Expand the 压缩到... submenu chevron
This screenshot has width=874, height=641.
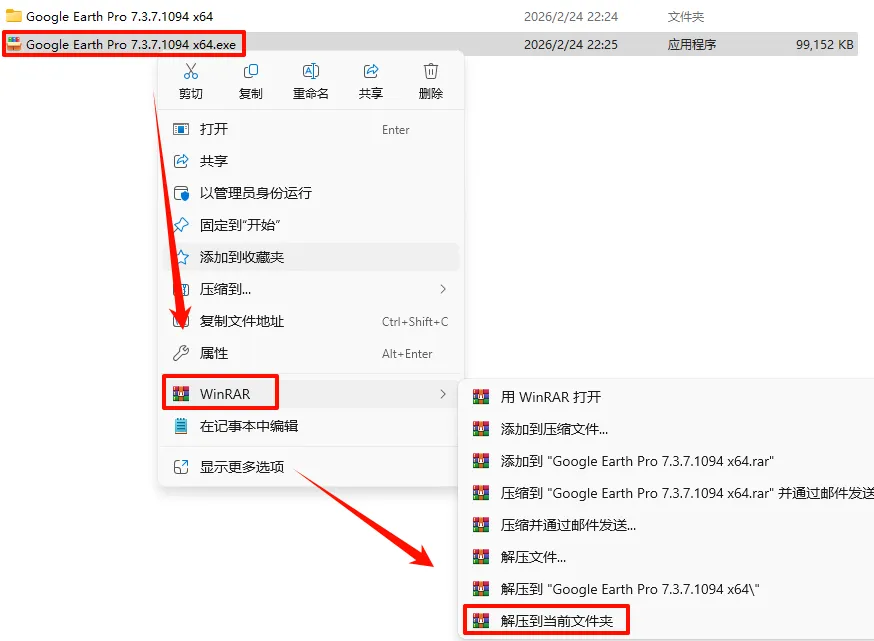tap(443, 289)
